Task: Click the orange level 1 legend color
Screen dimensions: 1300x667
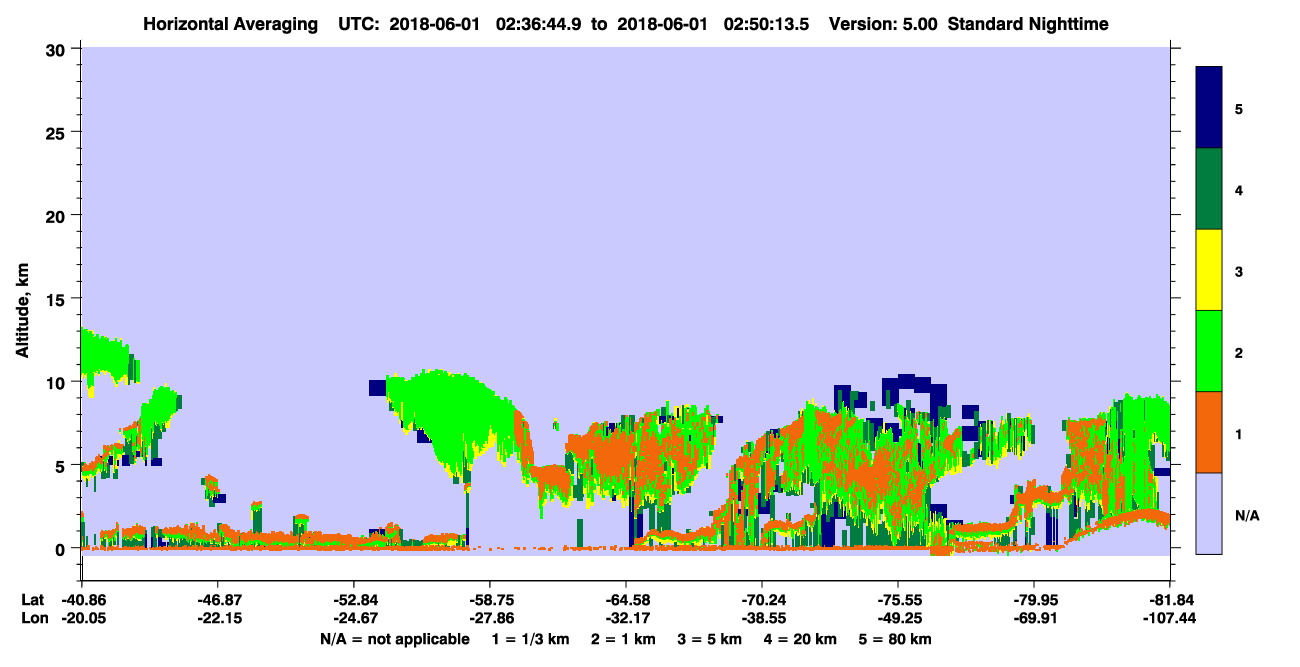Action: [1209, 432]
